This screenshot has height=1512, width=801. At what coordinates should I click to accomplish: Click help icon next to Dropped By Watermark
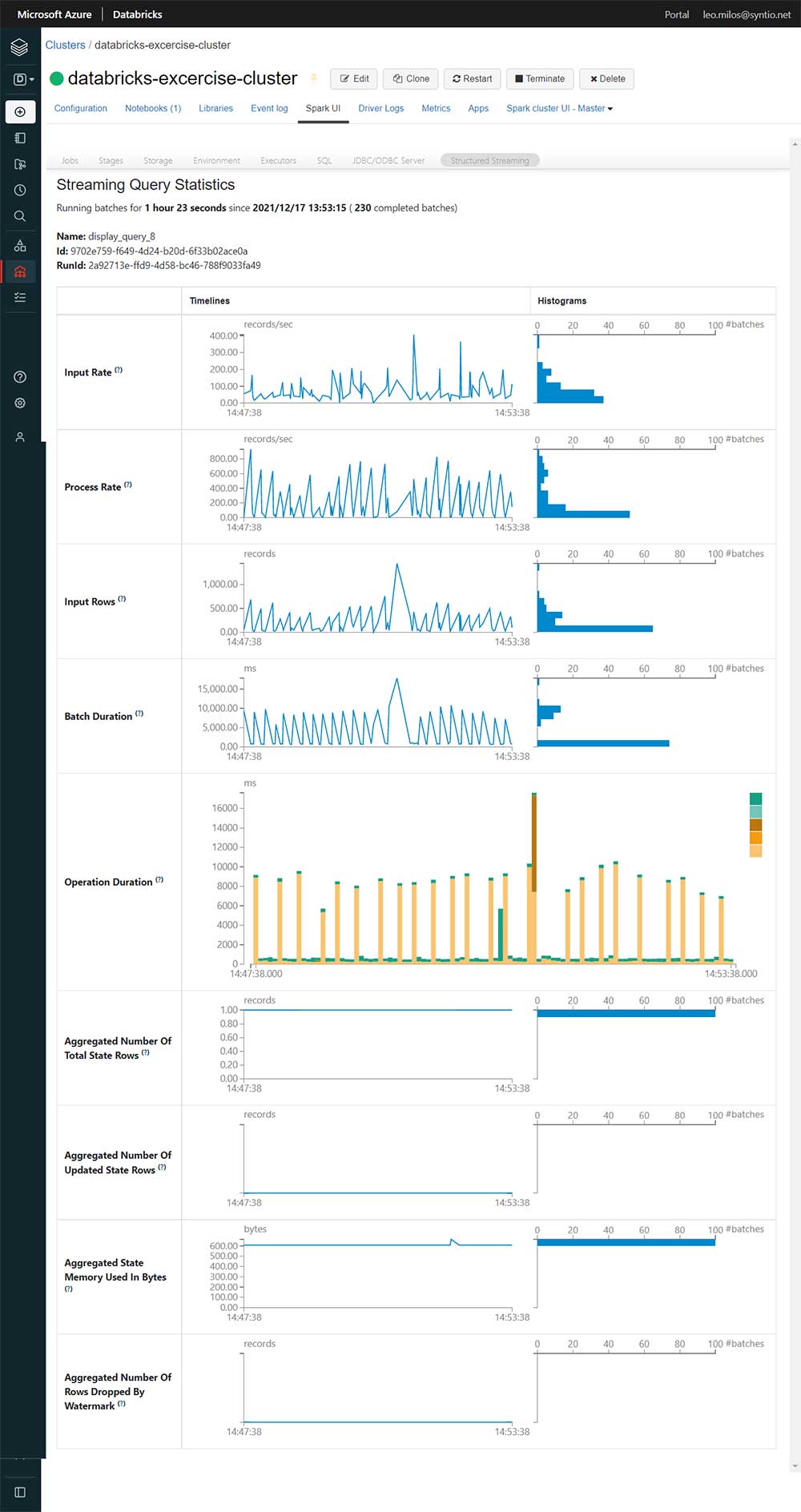pyautogui.click(x=122, y=1404)
